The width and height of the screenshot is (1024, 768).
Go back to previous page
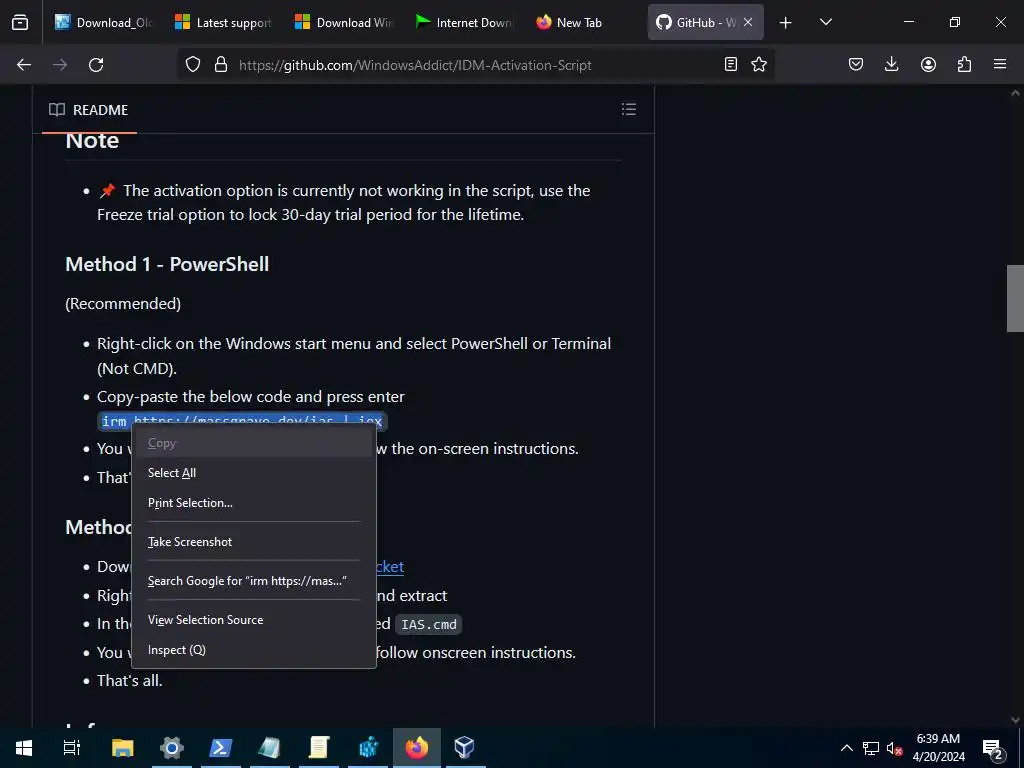click(24, 65)
